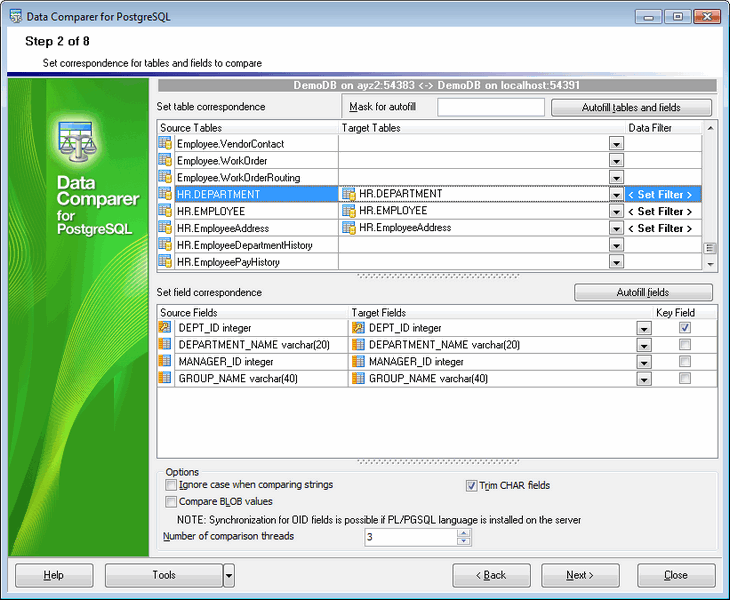Click the field icon of target MANAGER_ID
The image size is (730, 600).
point(358,361)
